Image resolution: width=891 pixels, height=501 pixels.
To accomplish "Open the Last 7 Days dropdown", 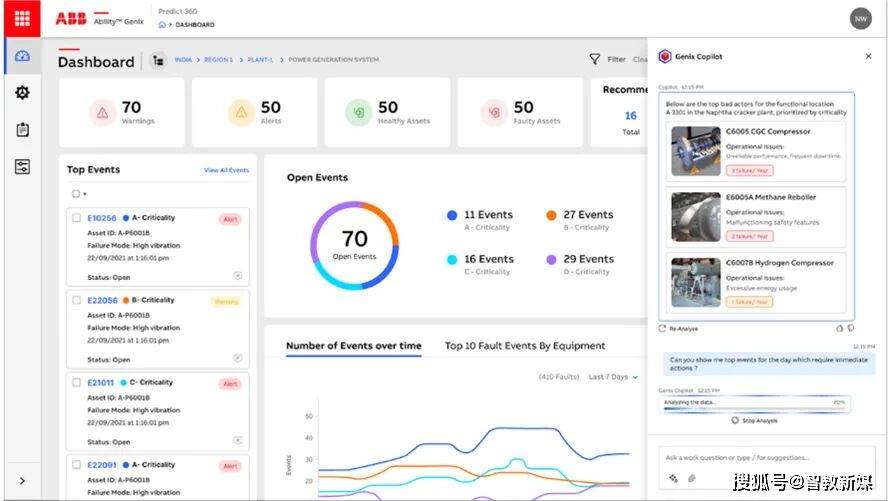I will 613,377.
